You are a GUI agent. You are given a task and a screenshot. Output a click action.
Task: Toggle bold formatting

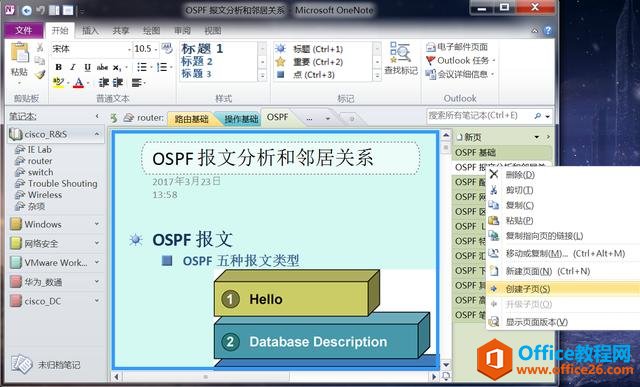click(x=59, y=67)
